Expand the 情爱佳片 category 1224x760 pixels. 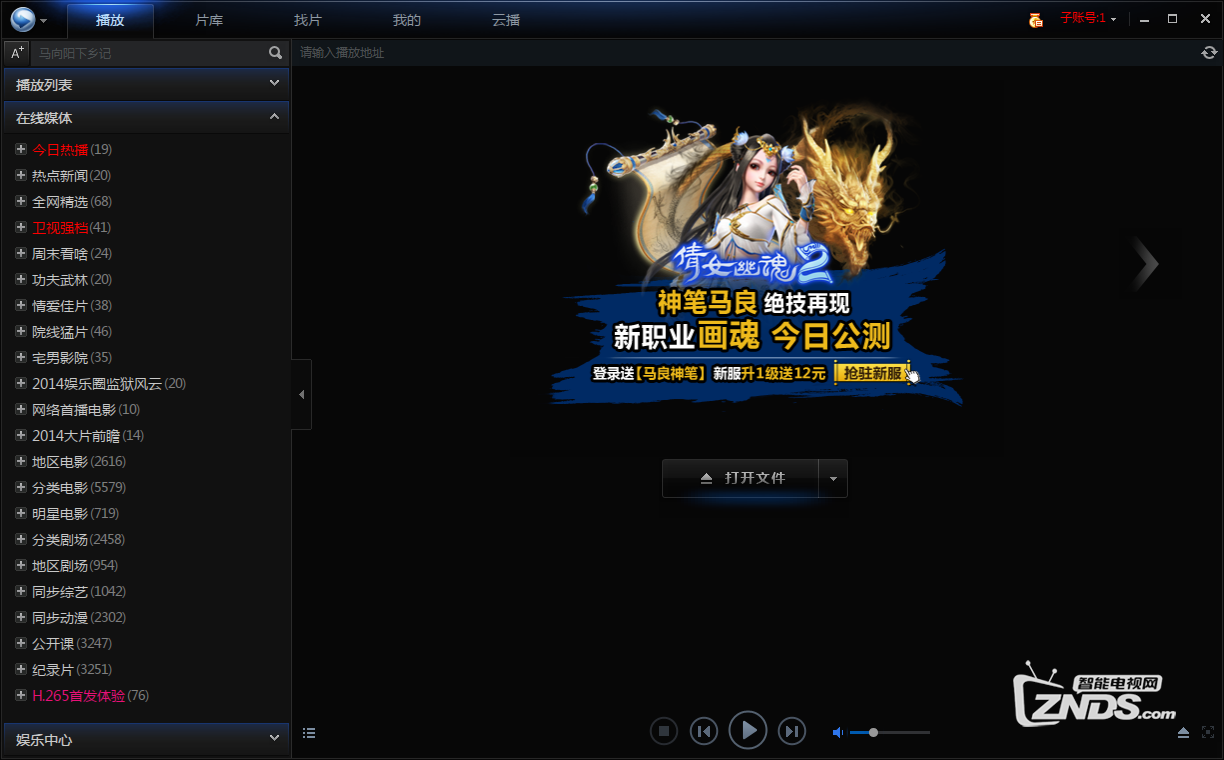pos(21,305)
